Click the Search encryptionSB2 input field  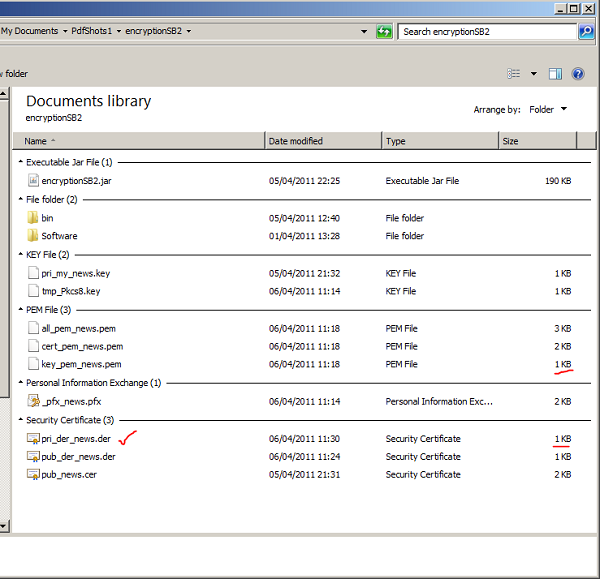pyautogui.click(x=487, y=32)
